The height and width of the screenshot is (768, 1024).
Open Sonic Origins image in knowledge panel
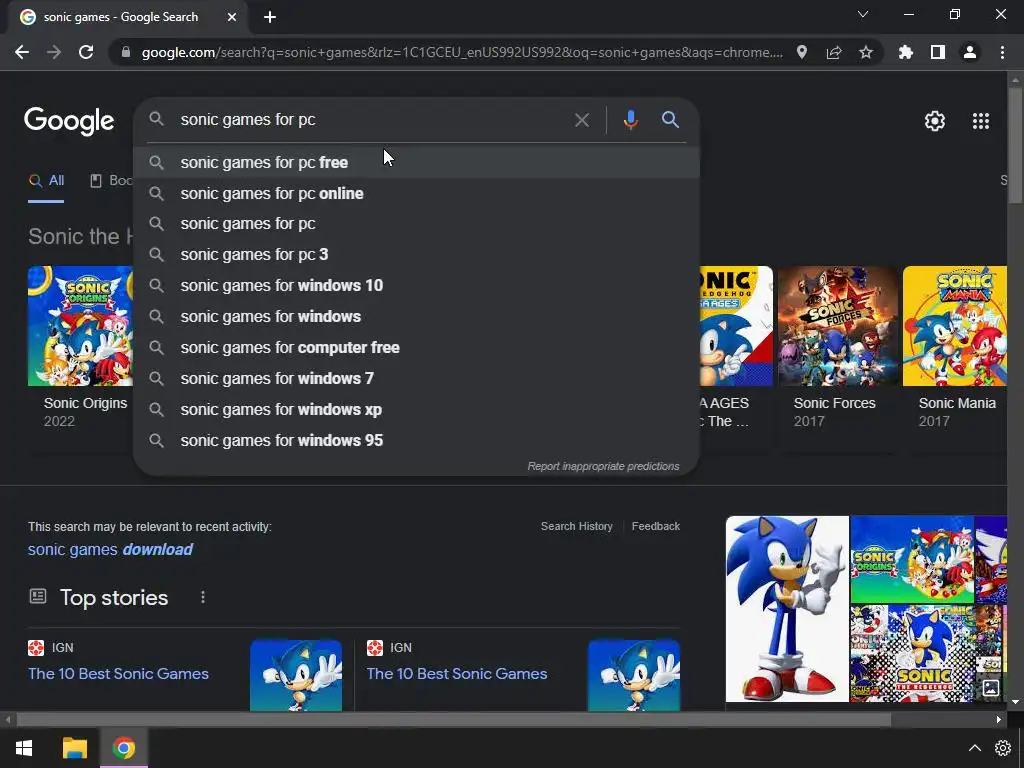912,559
